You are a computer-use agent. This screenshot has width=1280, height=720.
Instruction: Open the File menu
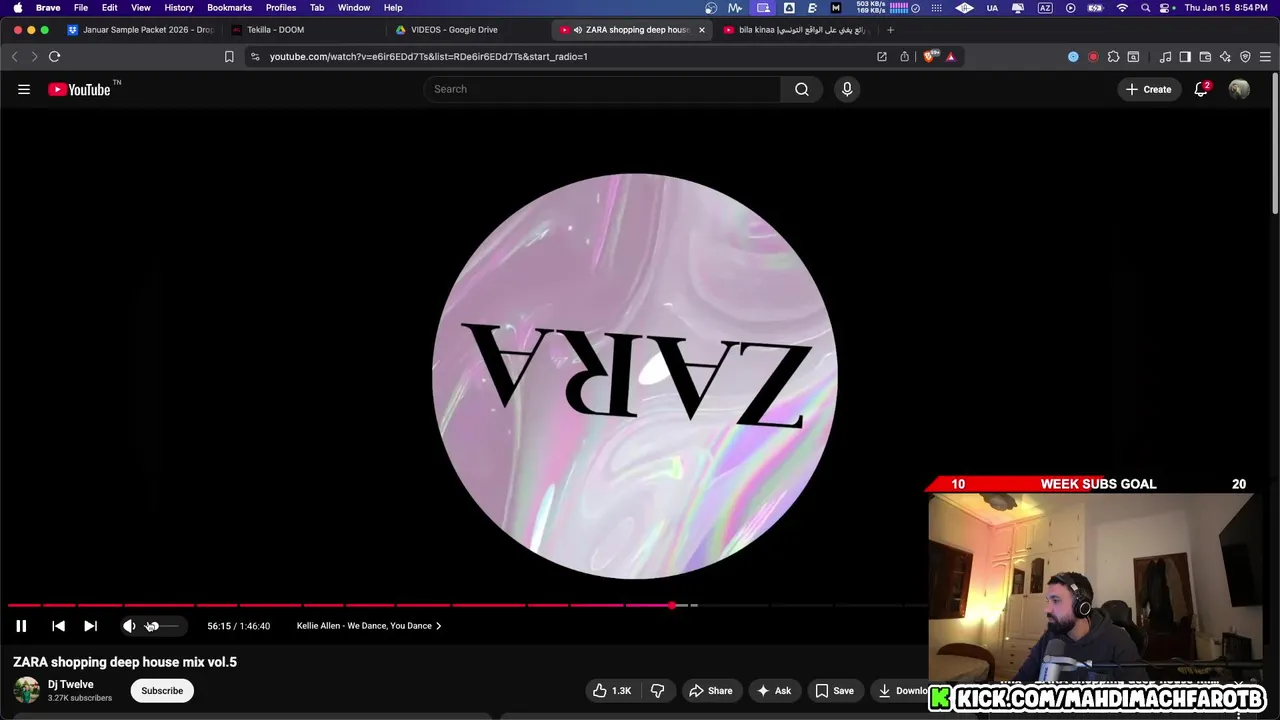[x=81, y=8]
